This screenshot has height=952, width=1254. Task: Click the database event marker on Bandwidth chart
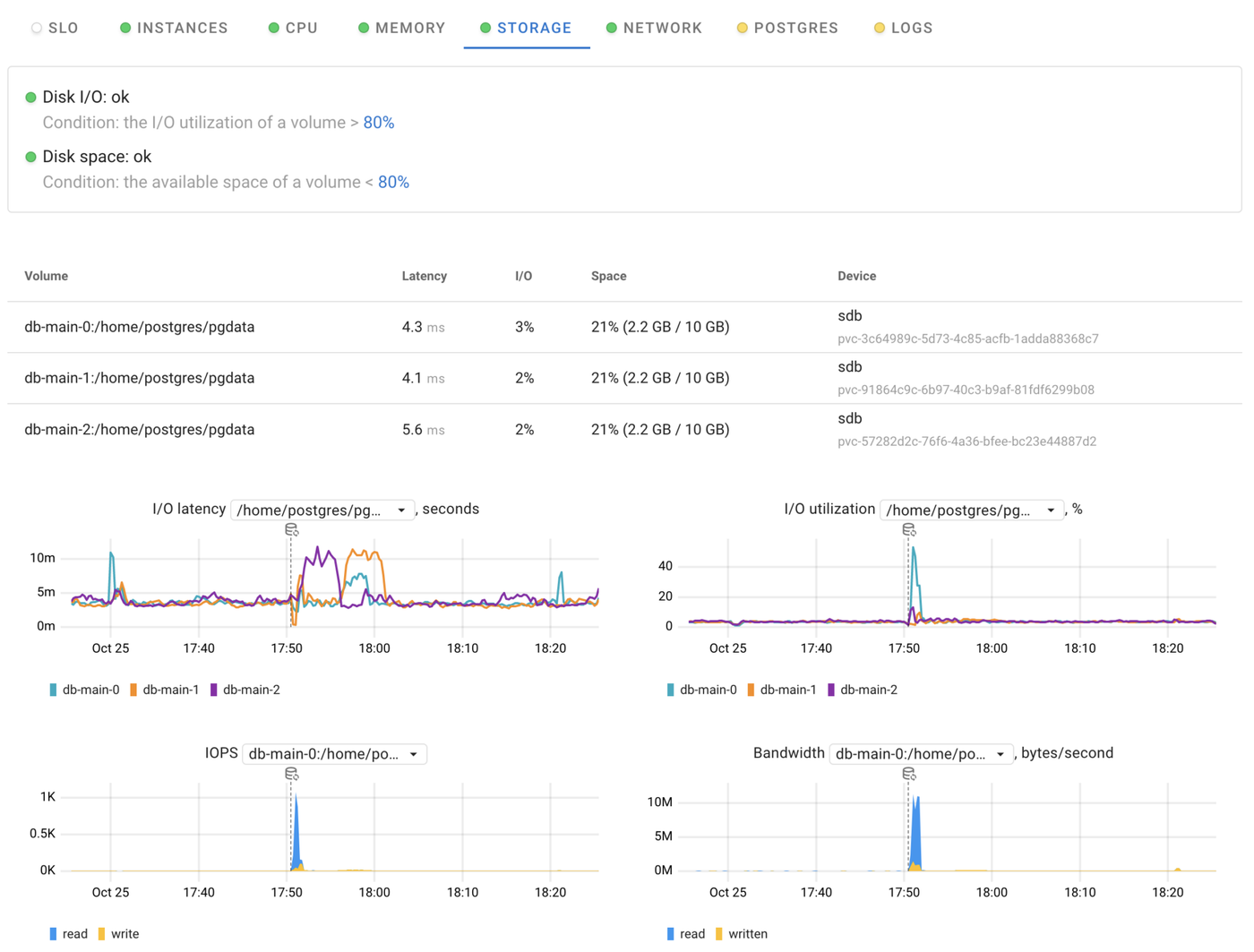pyautogui.click(x=907, y=774)
